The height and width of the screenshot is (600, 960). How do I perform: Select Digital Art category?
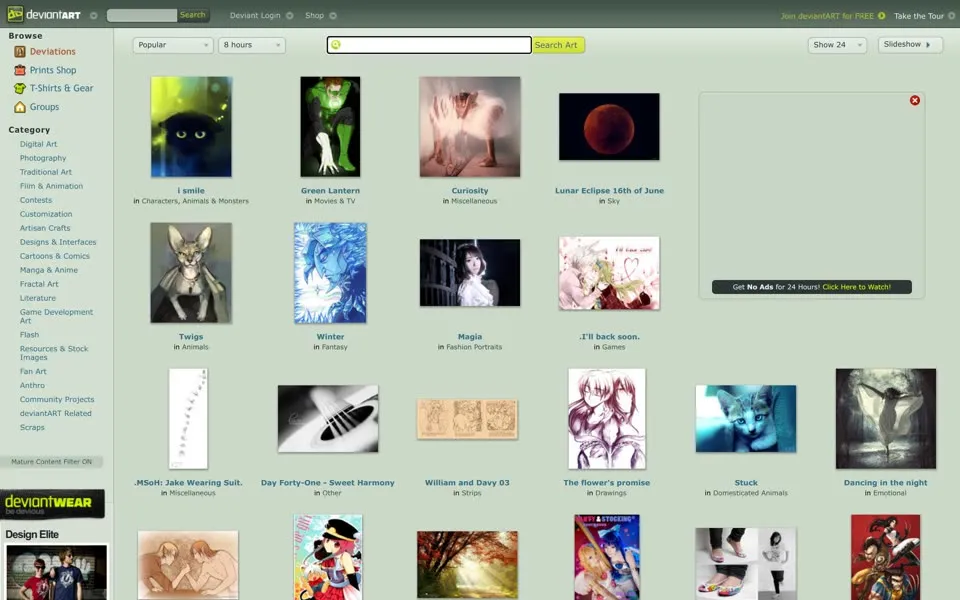[x=38, y=144]
